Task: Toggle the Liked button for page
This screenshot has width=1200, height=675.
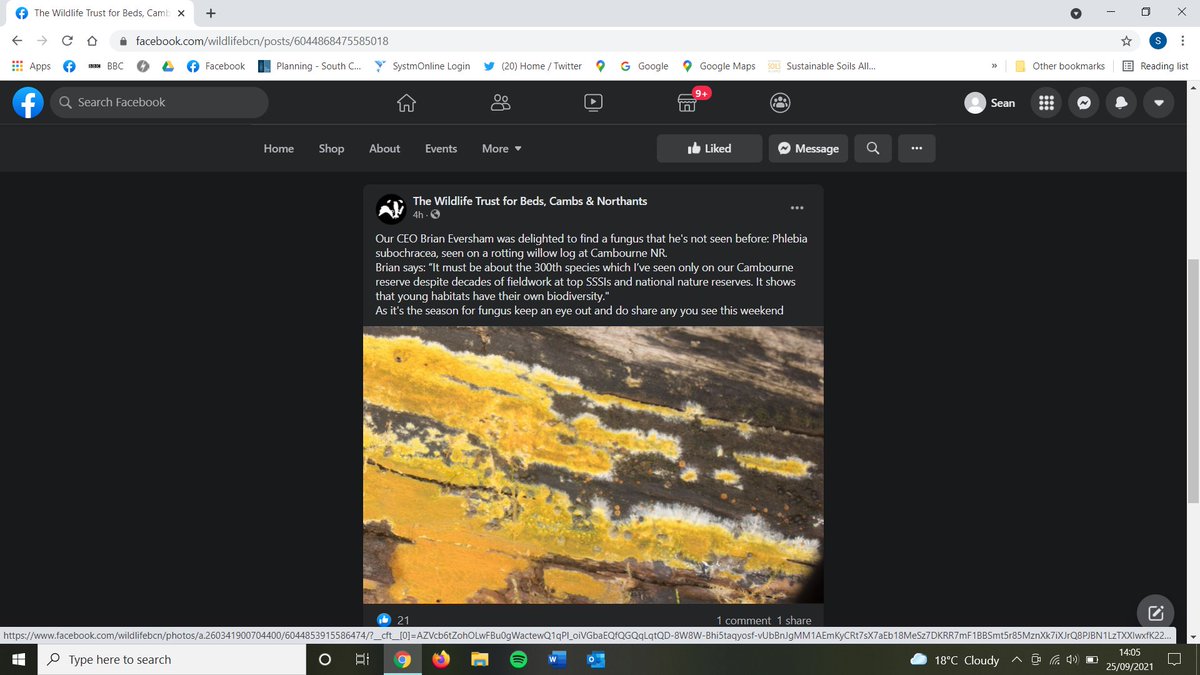Action: tap(709, 148)
